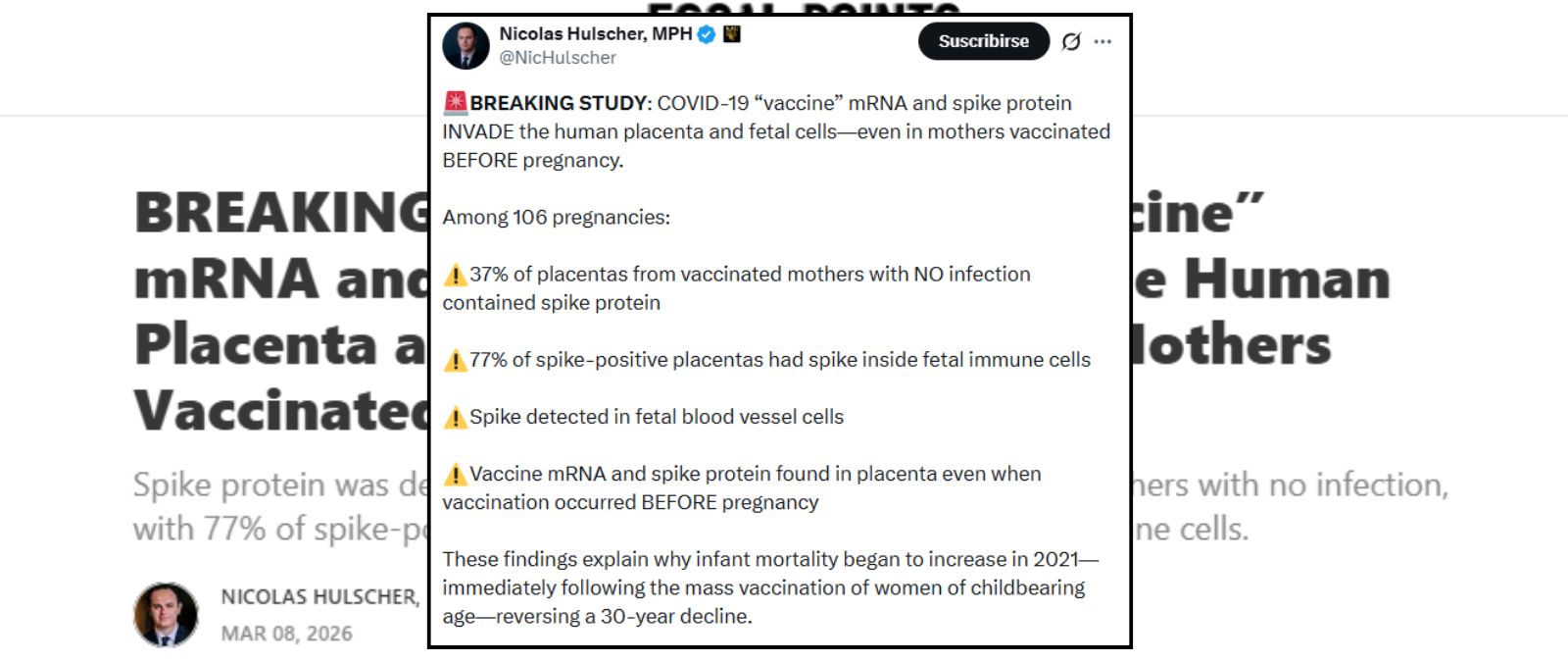1568x662 pixels.
Task: Click the gold square affiliate badge
Action: pyautogui.click(x=731, y=34)
